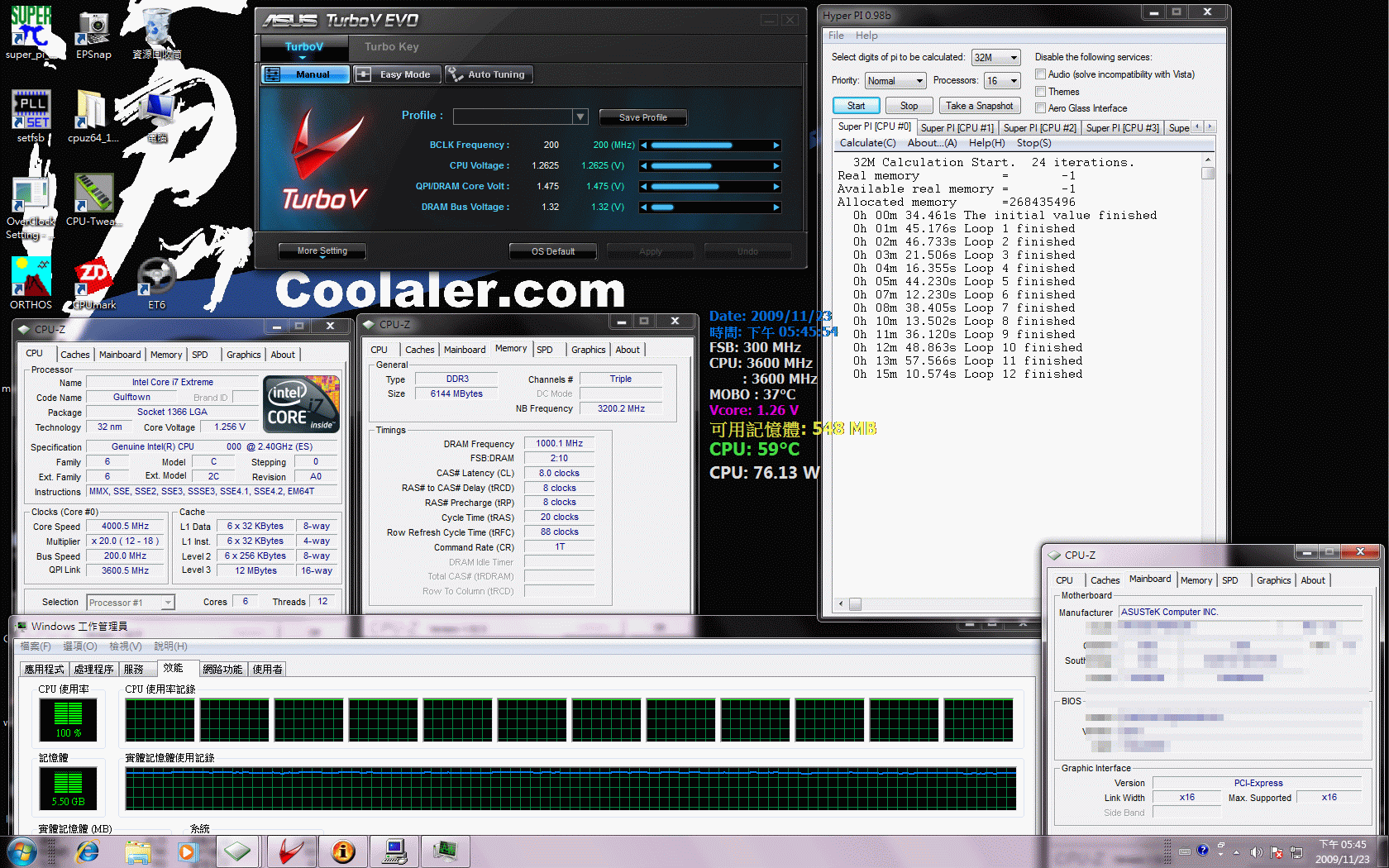Click the orange info taskbar icon
Viewport: 1389px width, 868px height.
tap(343, 851)
